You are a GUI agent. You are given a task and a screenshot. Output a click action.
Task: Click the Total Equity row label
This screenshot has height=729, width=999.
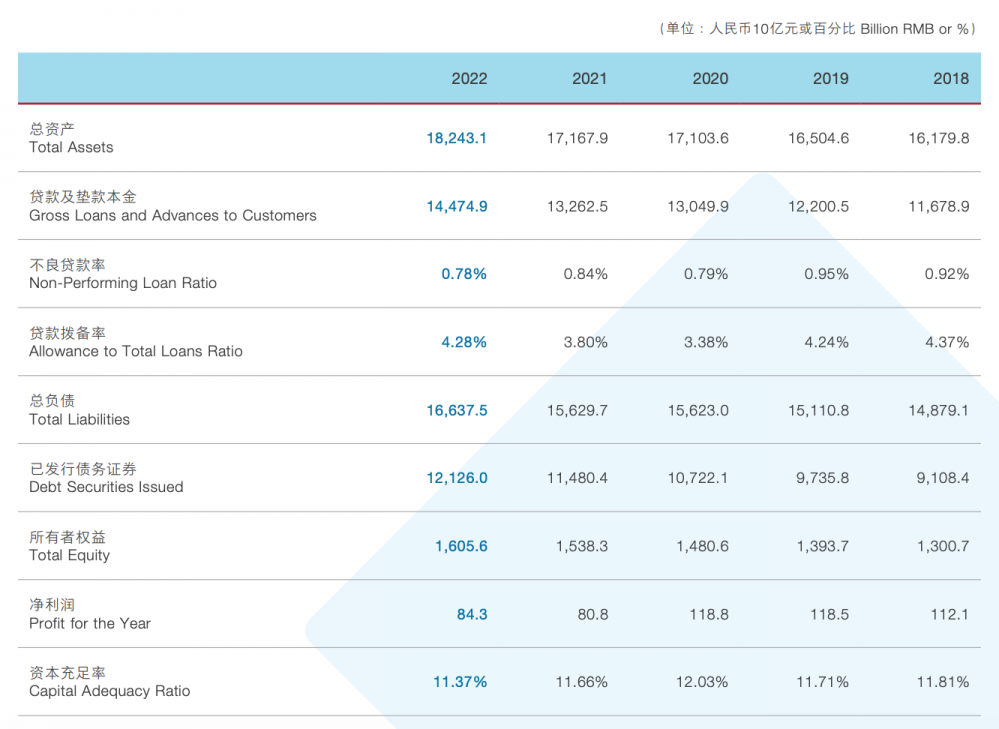tap(69, 555)
